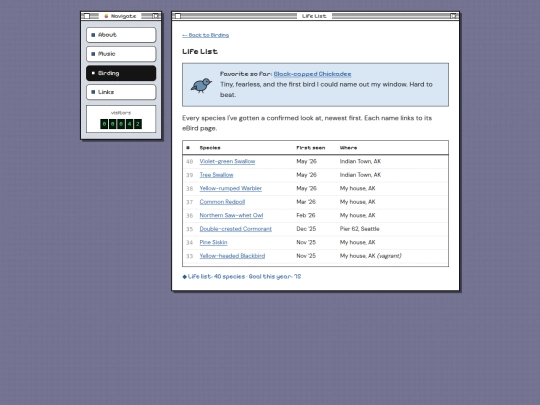The width and height of the screenshot is (540, 405).
Task: Click the Species column header
Action: click(210, 148)
